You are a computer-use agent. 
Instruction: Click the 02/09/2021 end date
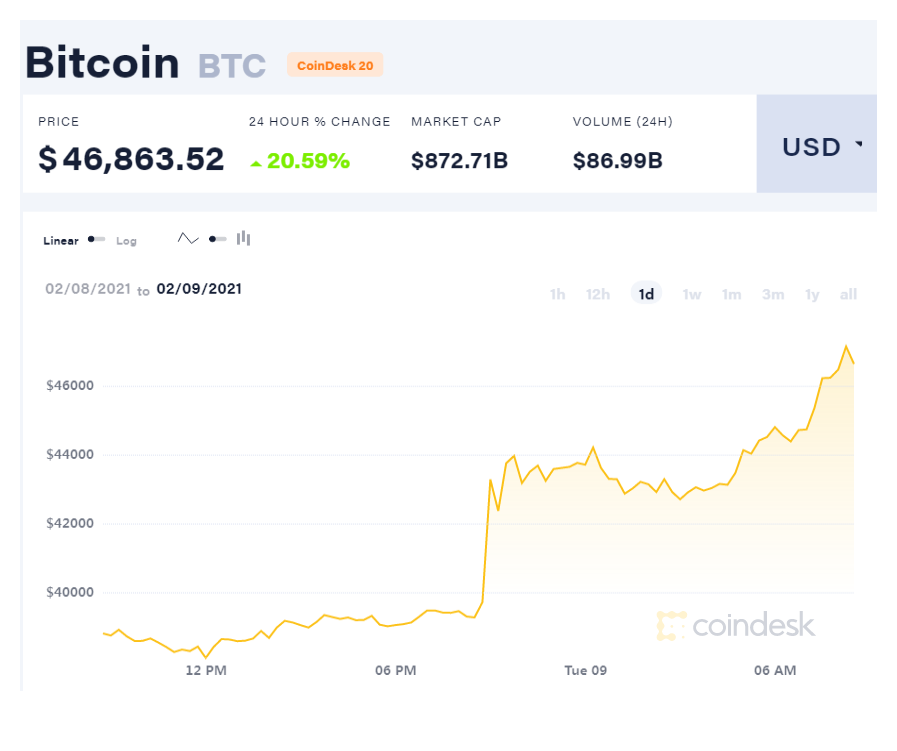(199, 289)
